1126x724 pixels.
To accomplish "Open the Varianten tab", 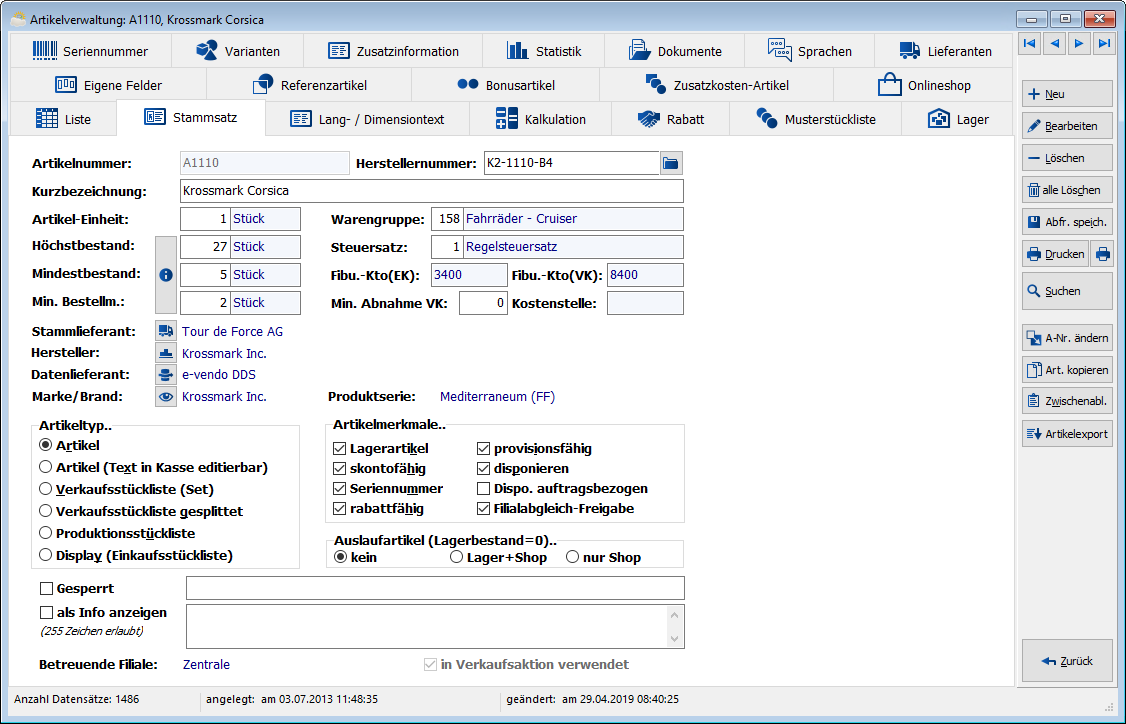I will tap(238, 51).
